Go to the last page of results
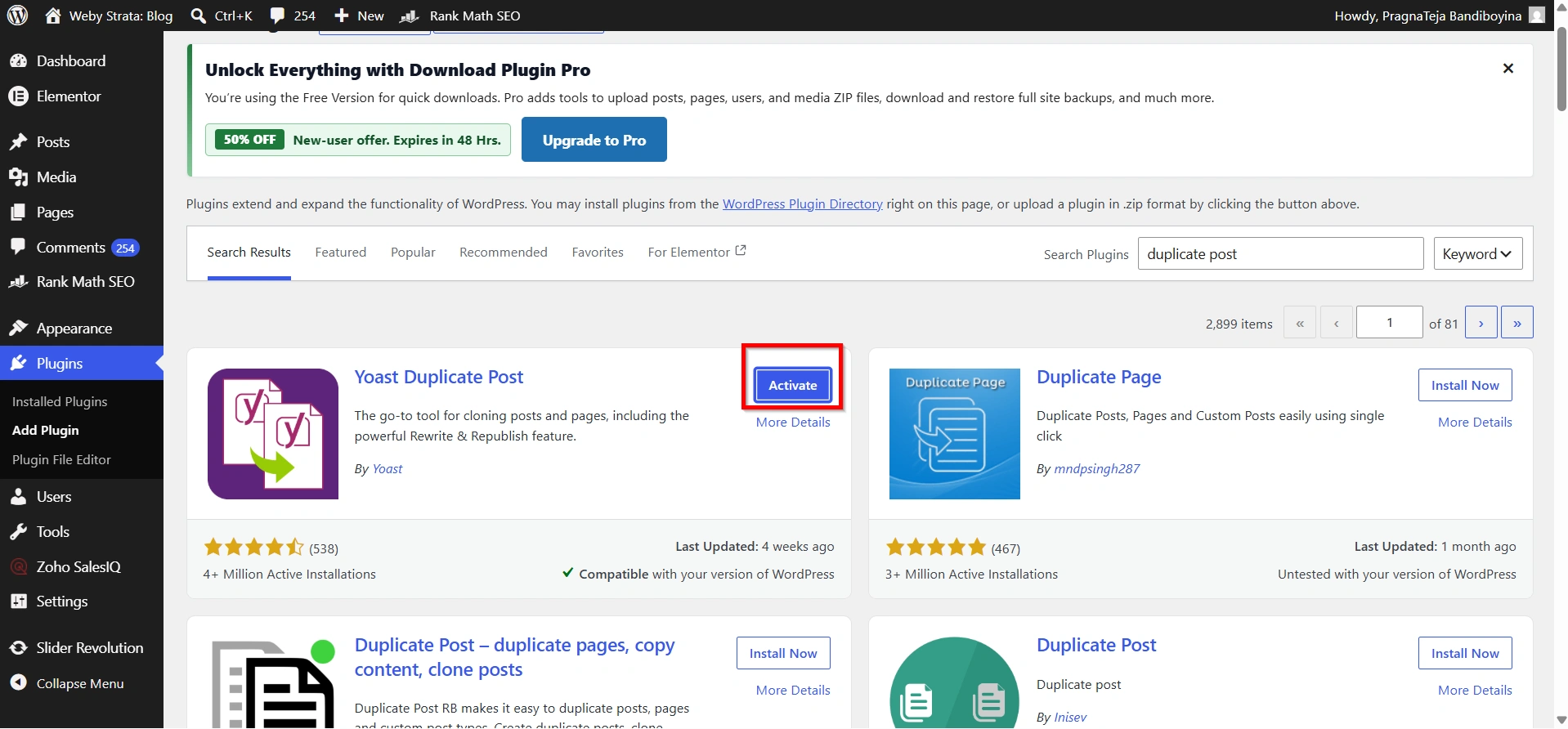1568x729 pixels. (x=1517, y=323)
